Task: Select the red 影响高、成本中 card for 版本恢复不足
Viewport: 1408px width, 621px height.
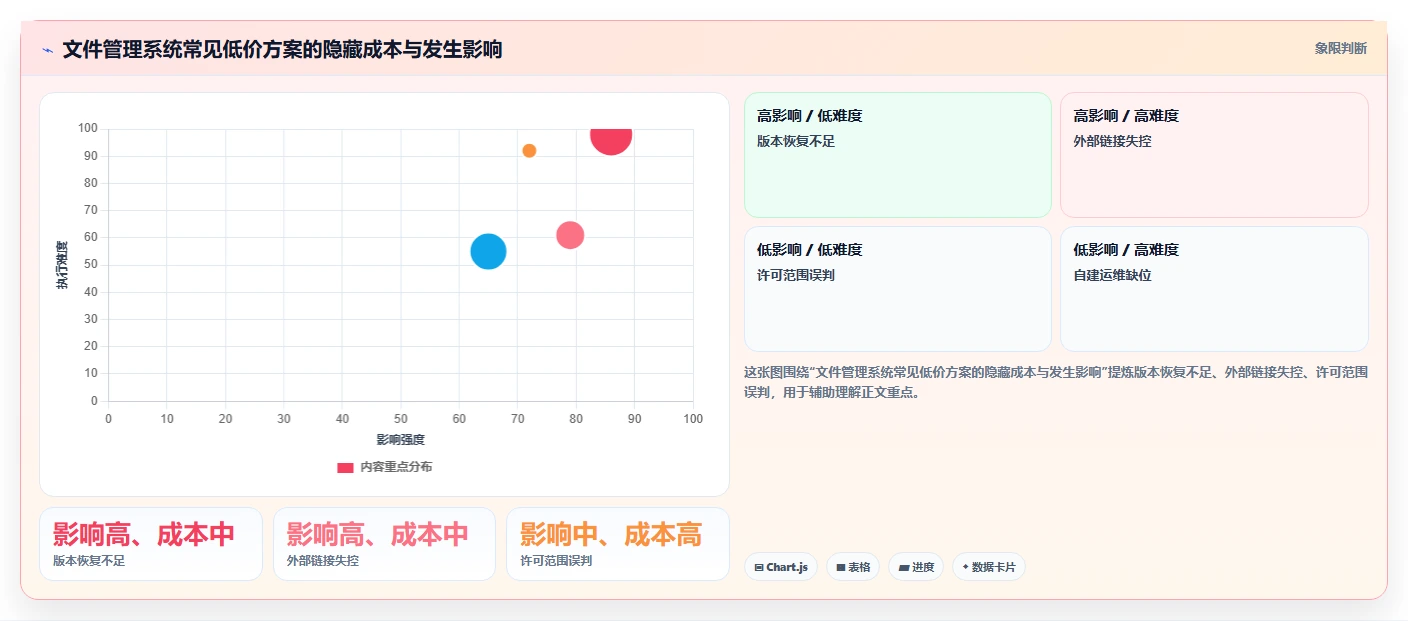Action: click(x=151, y=544)
